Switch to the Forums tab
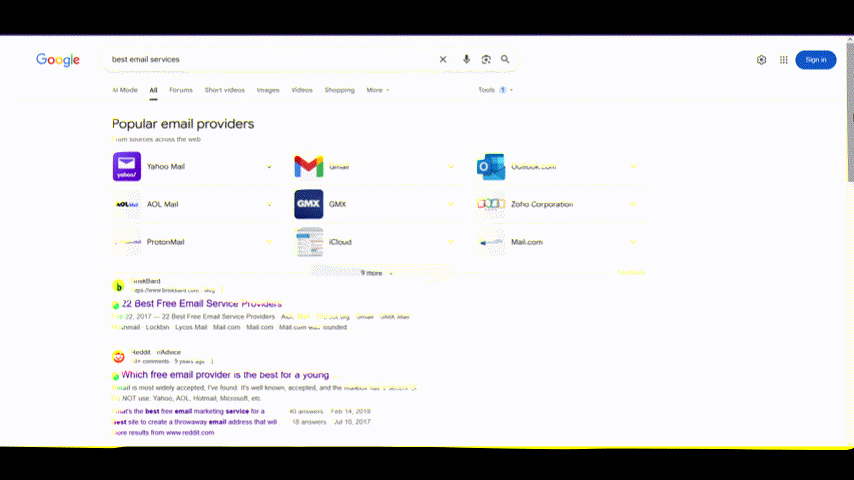The height and width of the screenshot is (480, 854). click(x=181, y=90)
